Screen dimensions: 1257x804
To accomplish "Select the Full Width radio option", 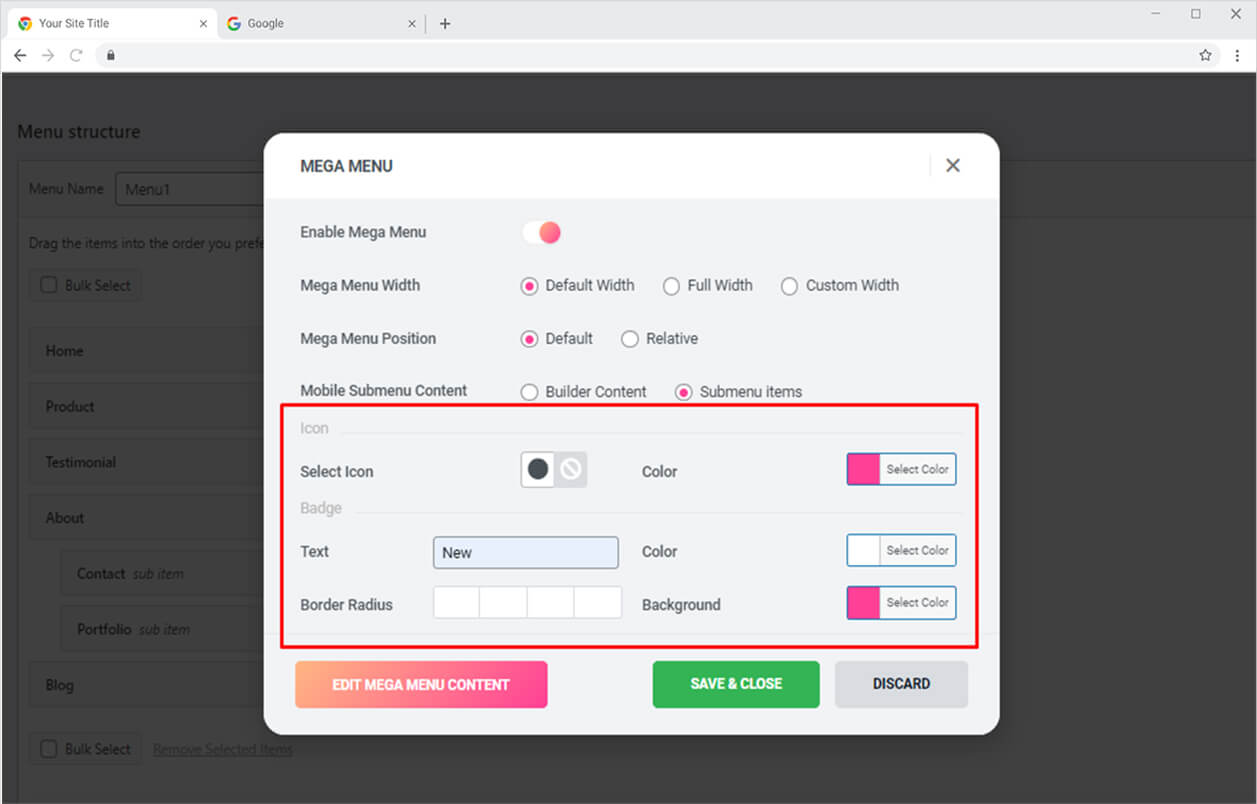I will 672,286.
